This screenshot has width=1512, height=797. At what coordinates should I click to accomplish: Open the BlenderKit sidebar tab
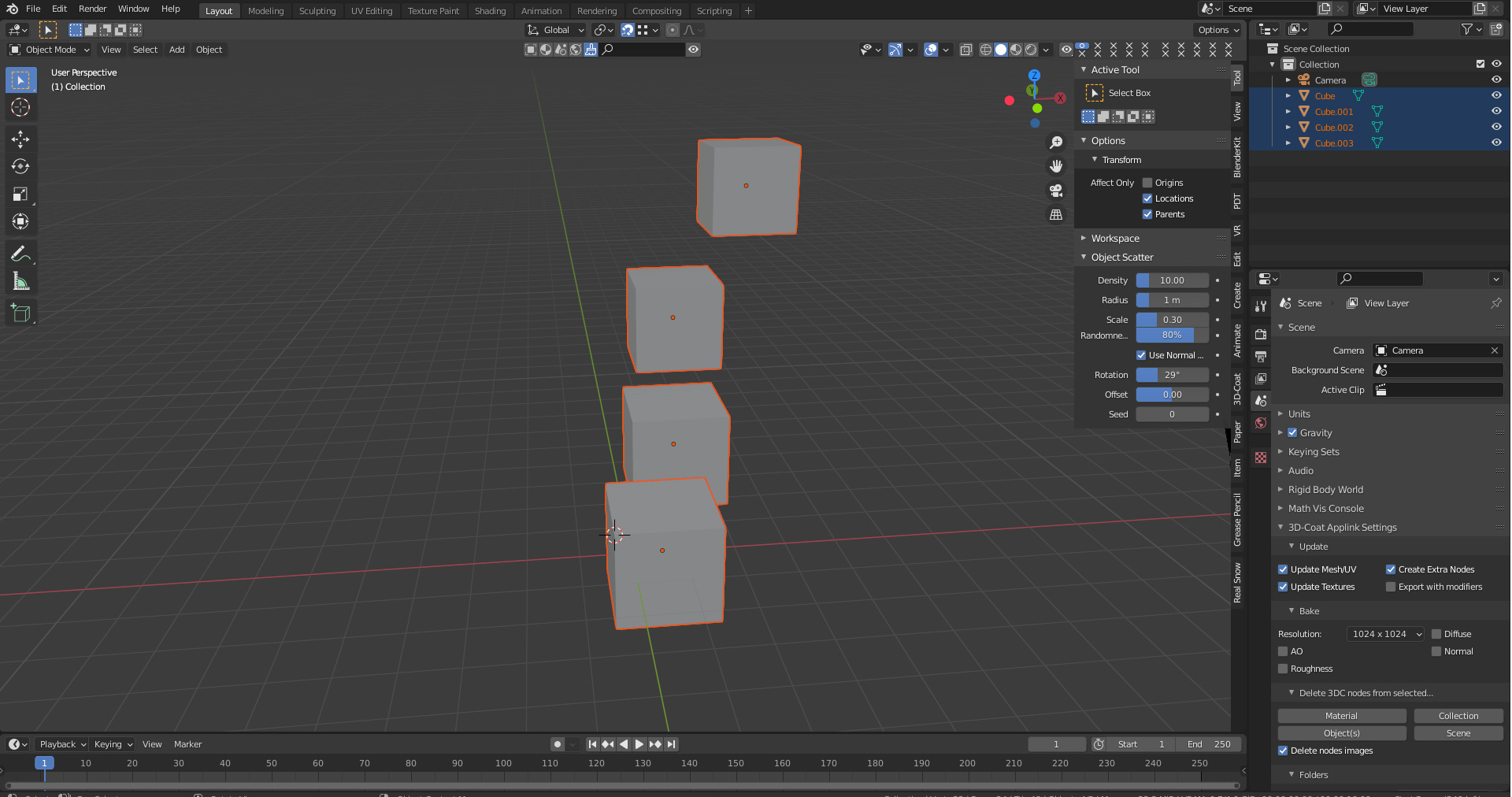(x=1237, y=158)
